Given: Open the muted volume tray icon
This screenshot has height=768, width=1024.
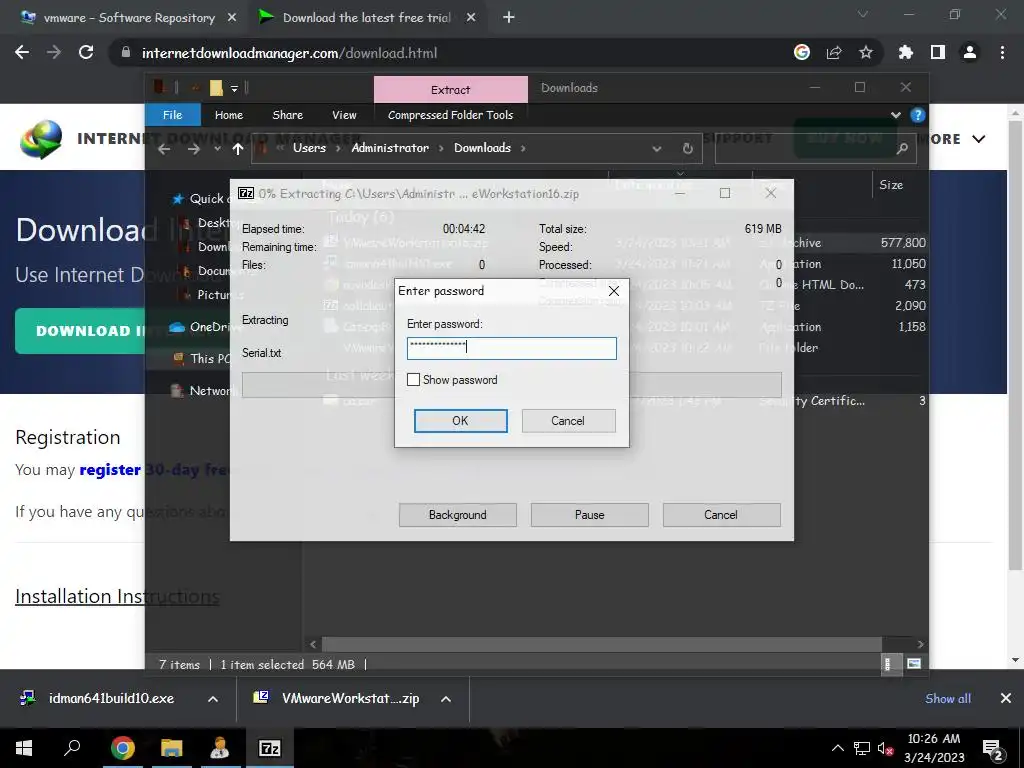Looking at the screenshot, I should click(x=886, y=748).
